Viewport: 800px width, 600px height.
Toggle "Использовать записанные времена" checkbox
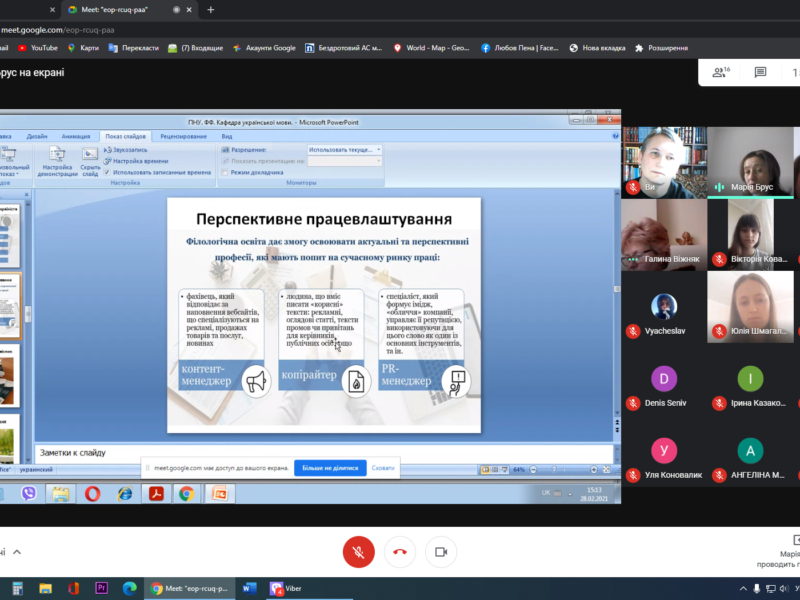(x=108, y=172)
